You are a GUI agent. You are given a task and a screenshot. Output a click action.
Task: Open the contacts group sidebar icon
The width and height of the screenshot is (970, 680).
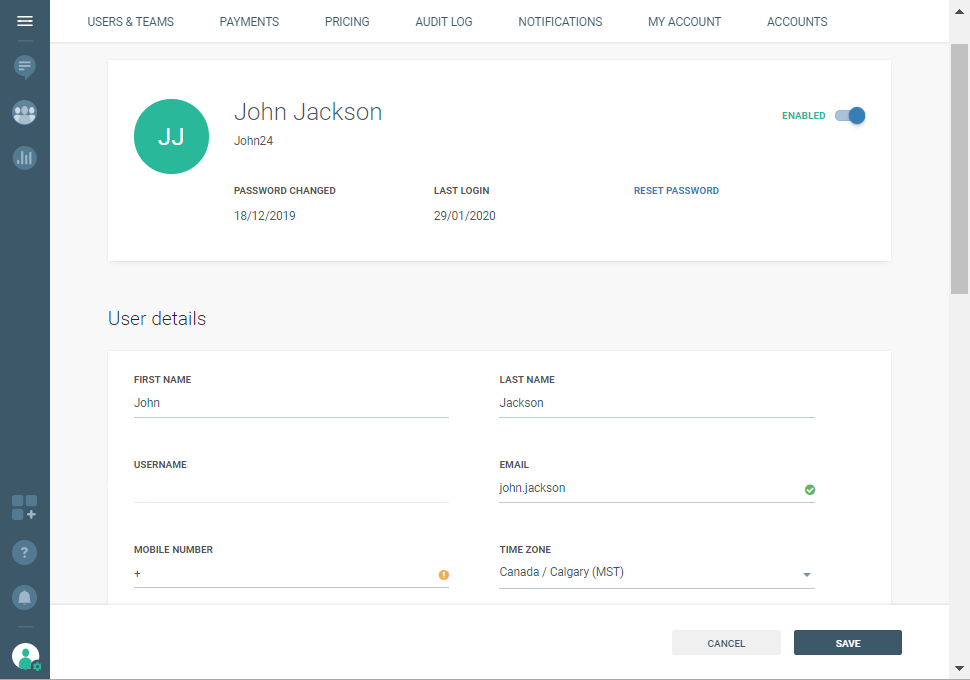coord(25,113)
